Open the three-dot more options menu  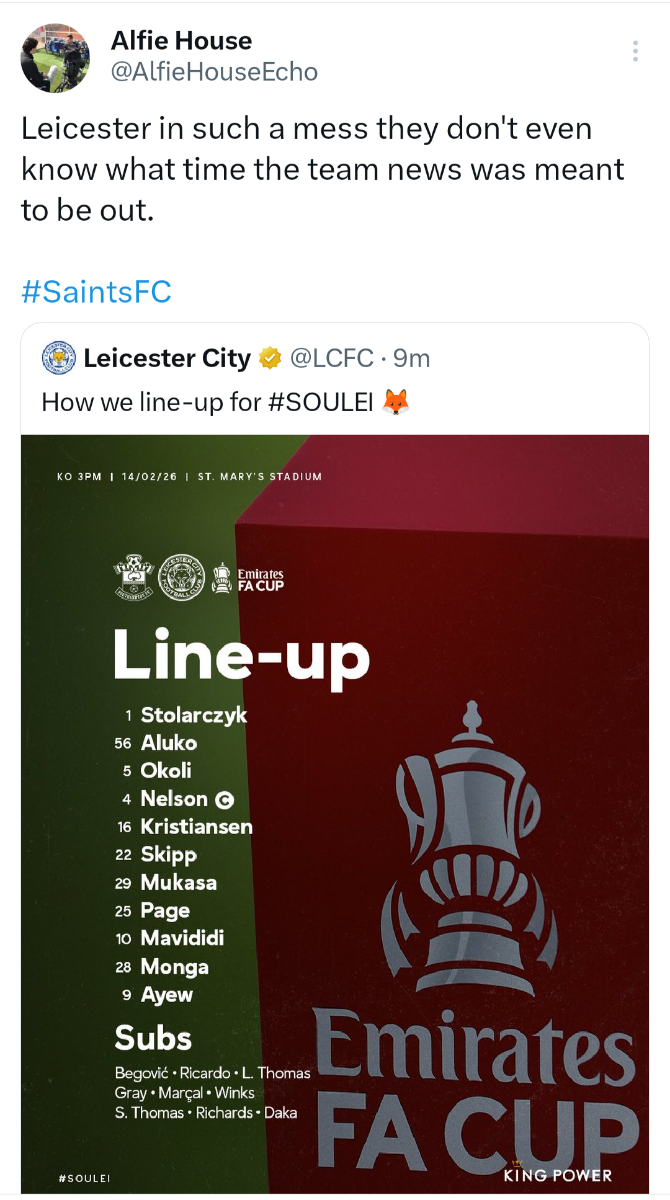(x=636, y=52)
